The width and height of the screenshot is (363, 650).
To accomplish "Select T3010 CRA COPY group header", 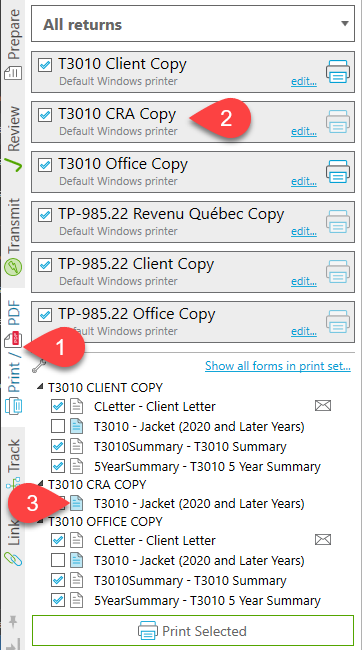I will click(97, 485).
